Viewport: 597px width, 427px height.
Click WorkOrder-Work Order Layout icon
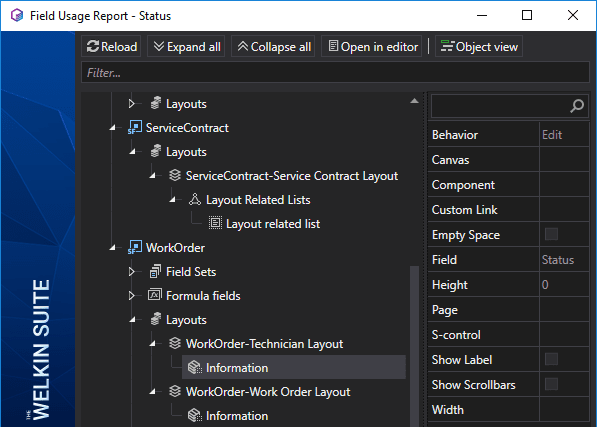pos(175,391)
